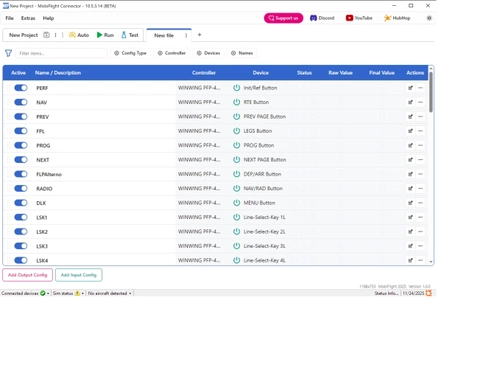This screenshot has height=376, width=500.
Task: Edit the PERF row config
Action: [410, 88]
